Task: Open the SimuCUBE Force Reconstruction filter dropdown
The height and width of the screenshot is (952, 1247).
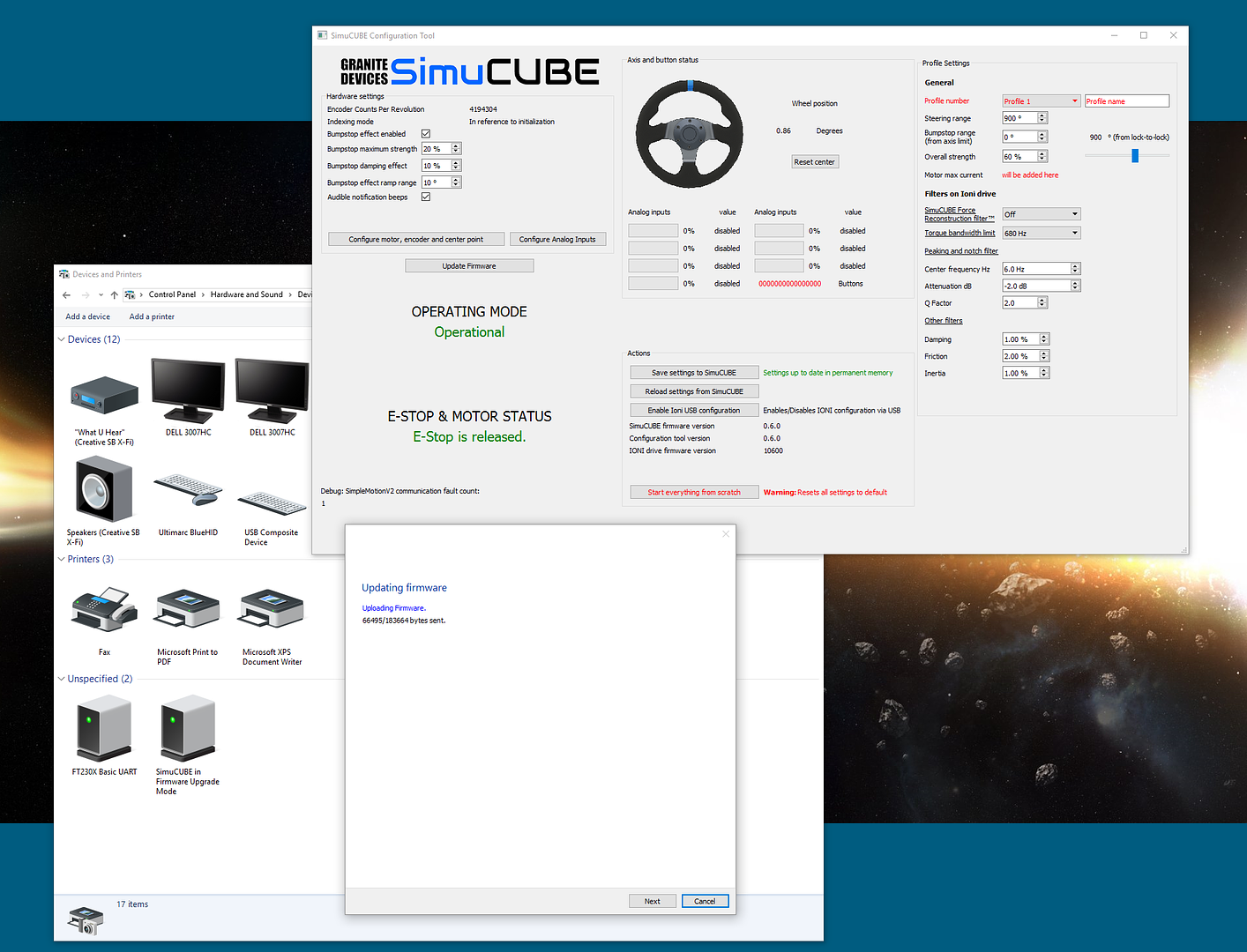Action: click(x=1042, y=214)
